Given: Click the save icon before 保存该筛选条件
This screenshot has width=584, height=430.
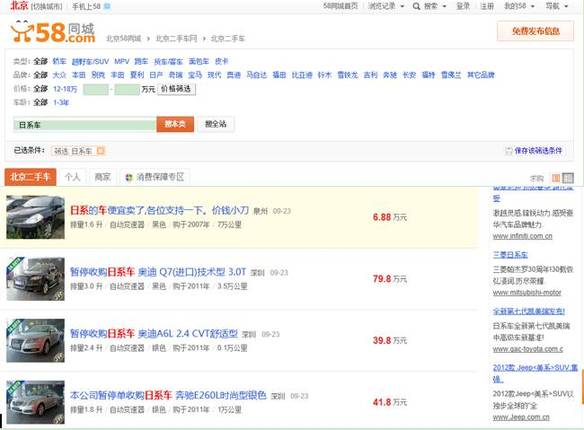Looking at the screenshot, I should point(508,151).
